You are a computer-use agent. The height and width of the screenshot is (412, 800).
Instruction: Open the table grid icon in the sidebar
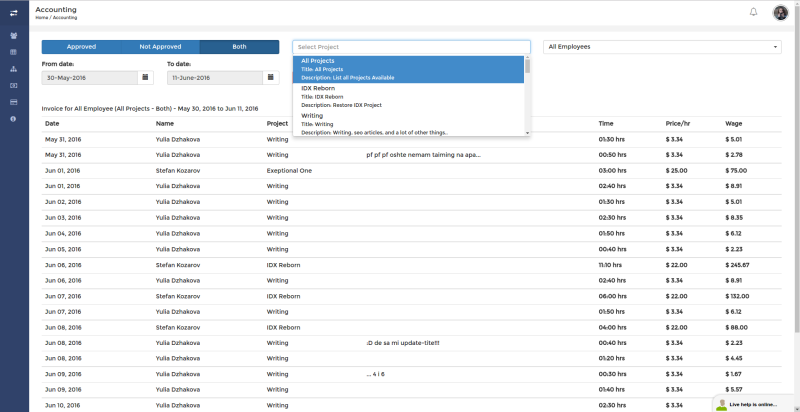(13, 52)
